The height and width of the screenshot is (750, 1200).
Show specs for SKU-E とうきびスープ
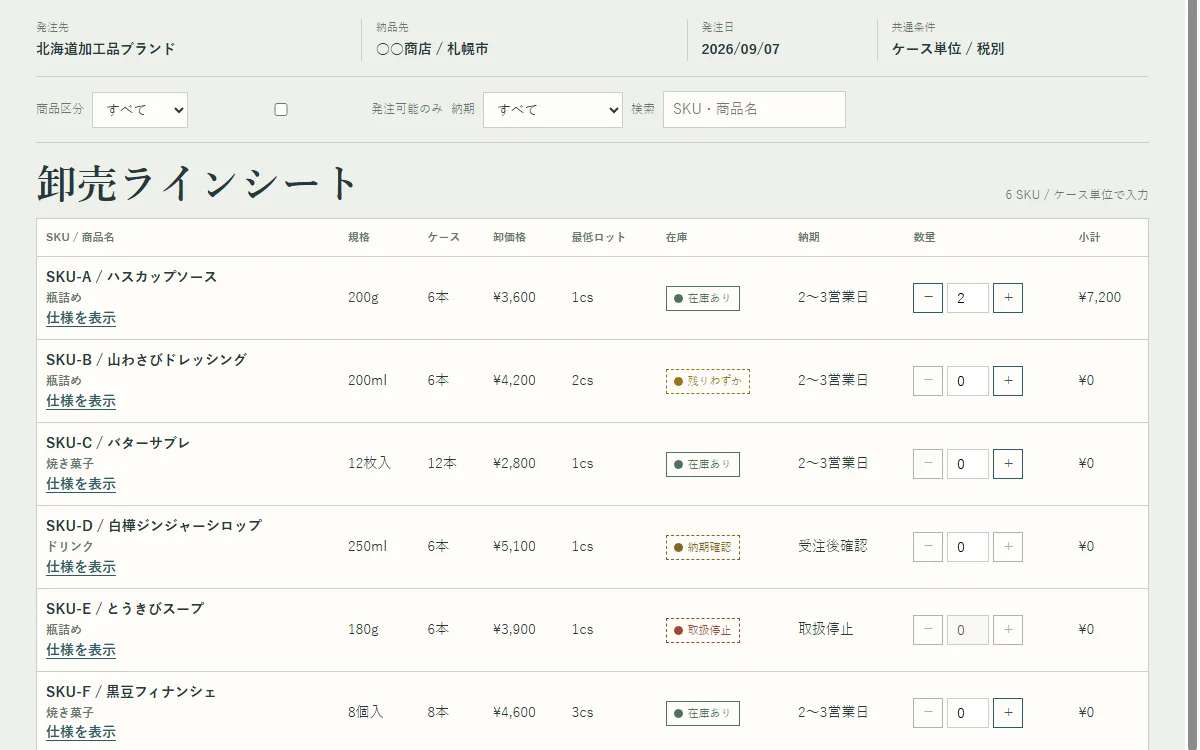(x=81, y=650)
